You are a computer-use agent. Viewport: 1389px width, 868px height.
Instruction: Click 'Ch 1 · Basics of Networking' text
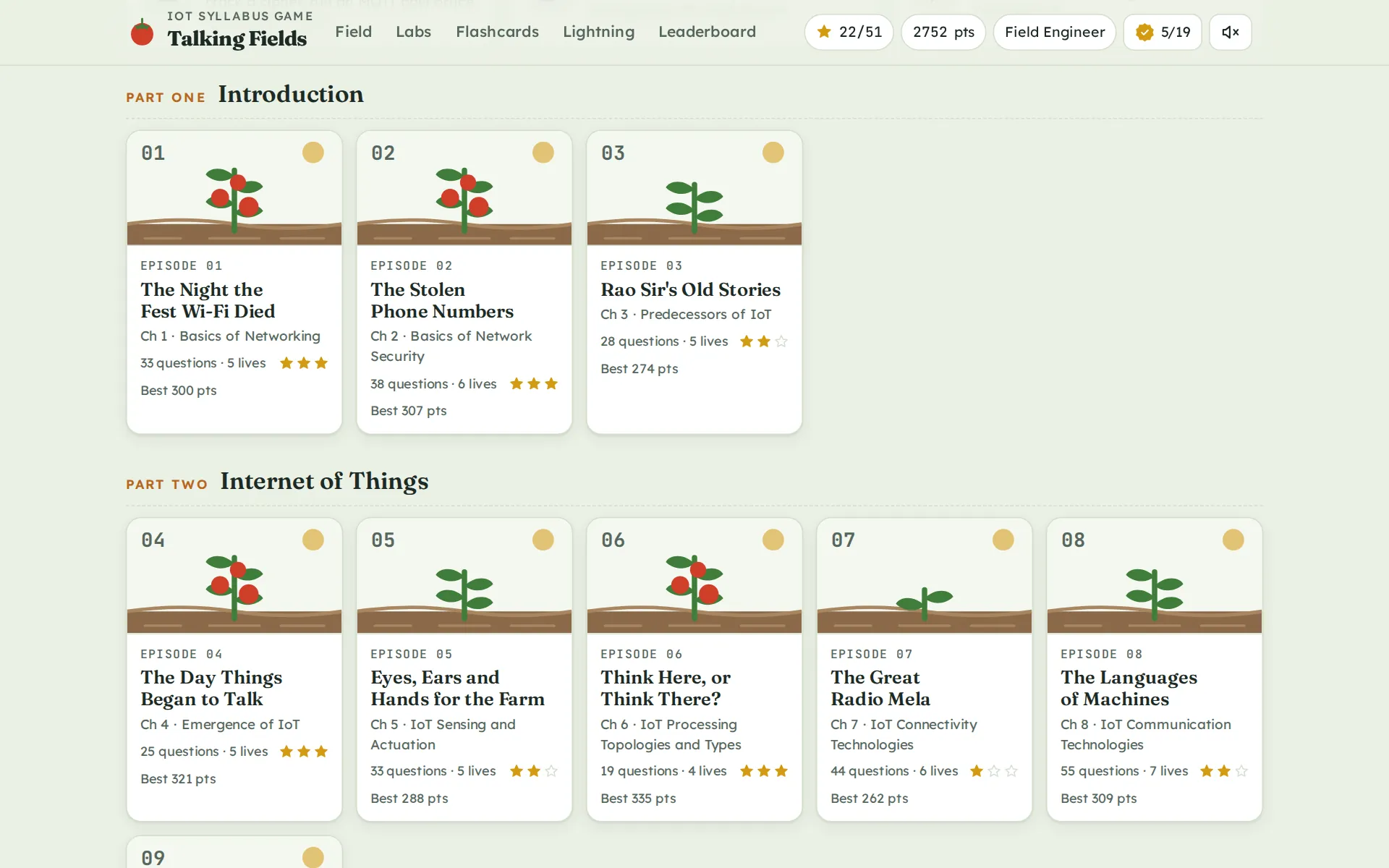point(230,336)
